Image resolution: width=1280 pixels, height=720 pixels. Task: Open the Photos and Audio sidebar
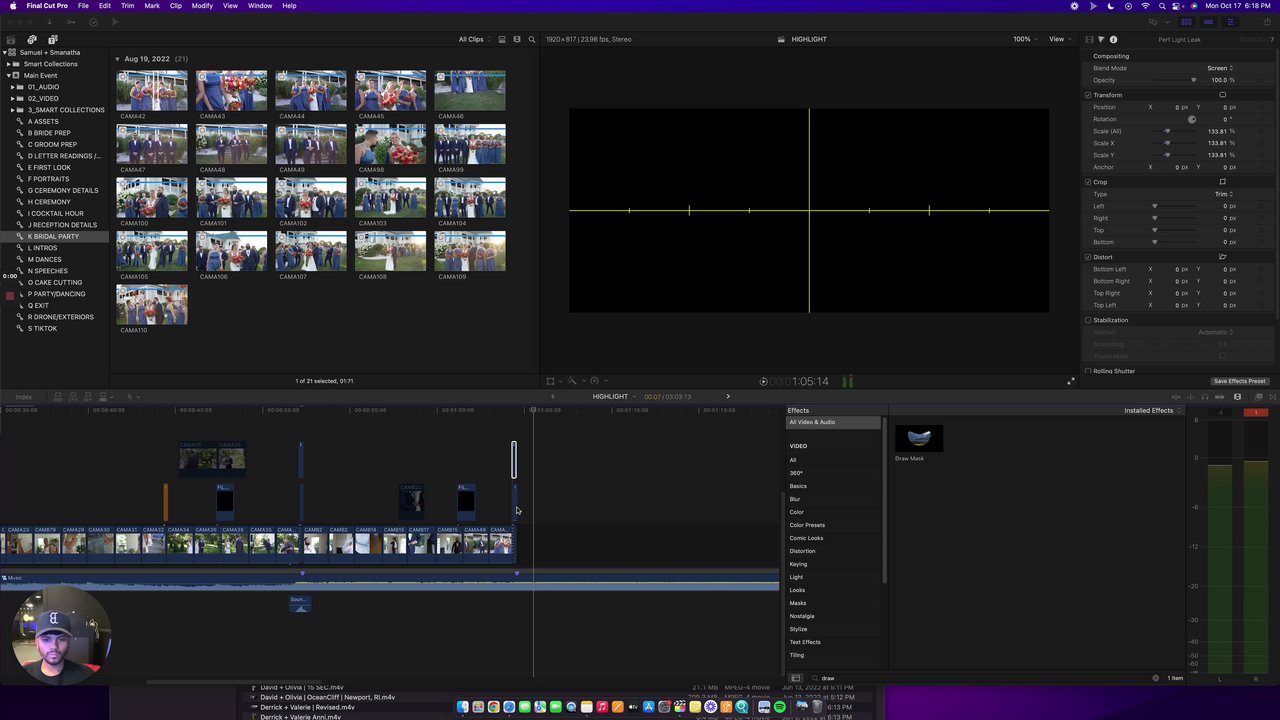32,39
